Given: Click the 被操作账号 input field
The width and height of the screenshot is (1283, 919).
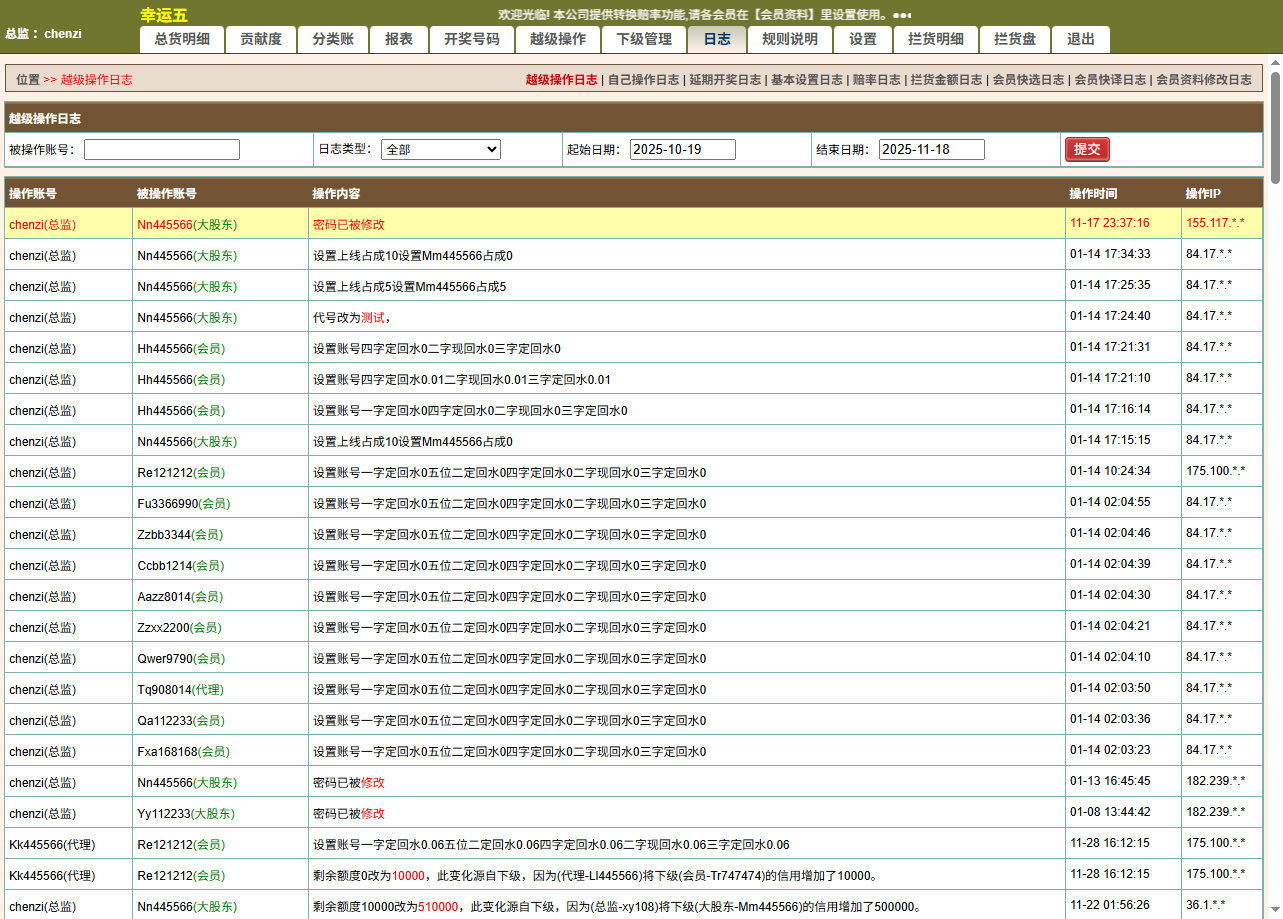Looking at the screenshot, I should 160,149.
